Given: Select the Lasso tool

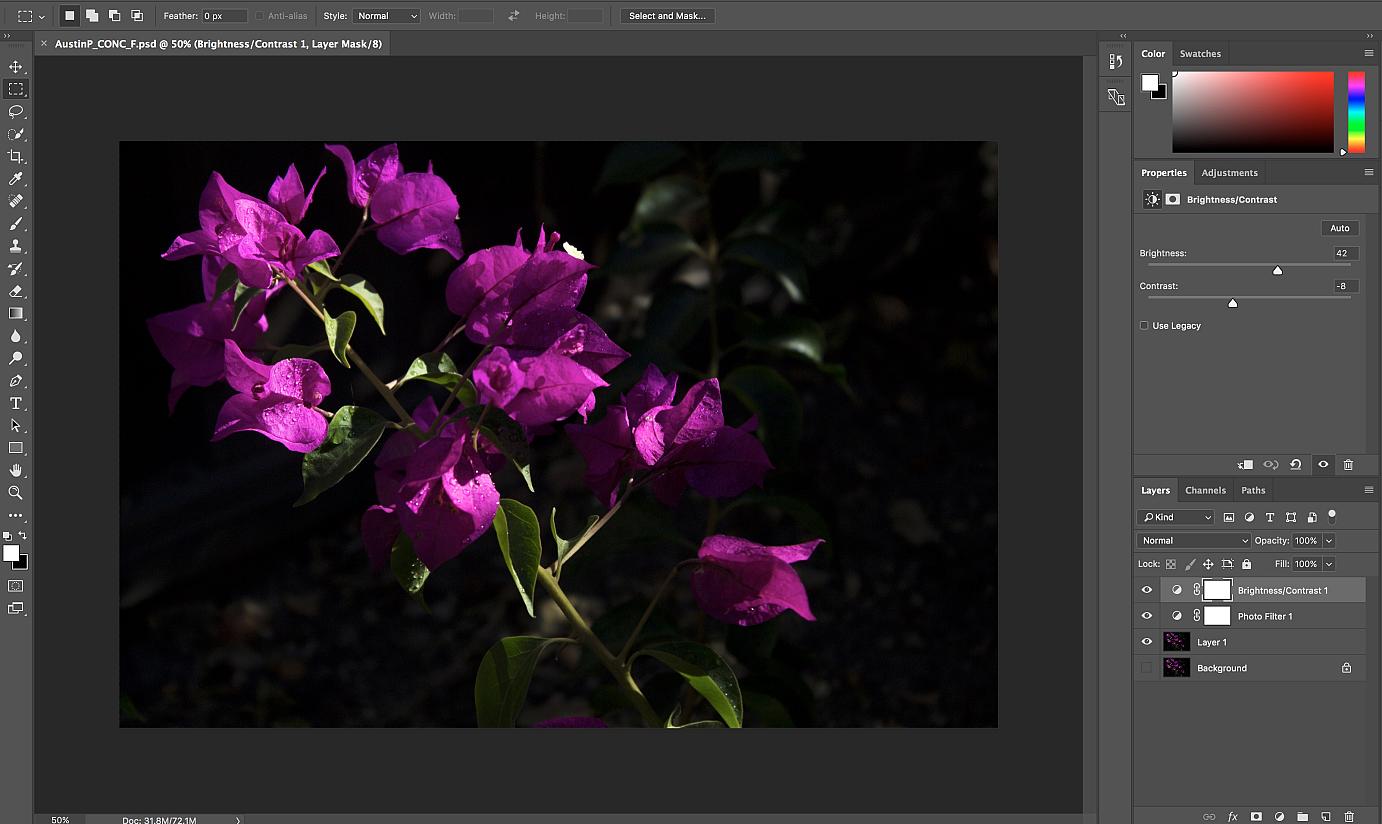Looking at the screenshot, I should pos(16,112).
